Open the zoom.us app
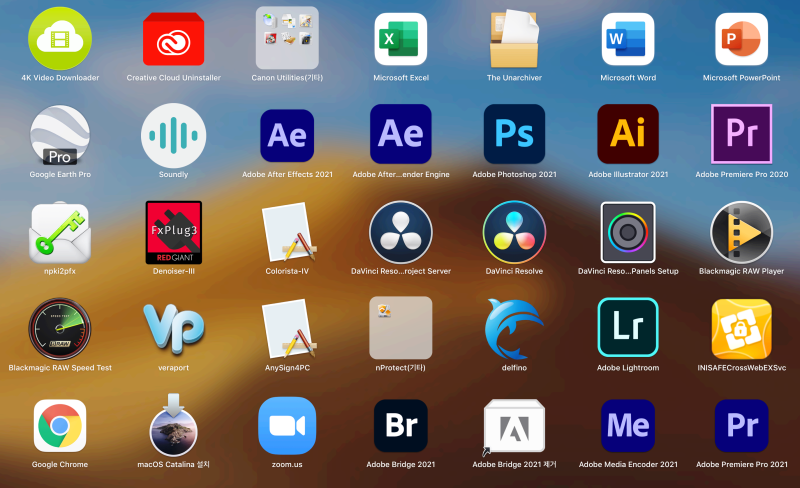The image size is (800, 488). [287, 426]
